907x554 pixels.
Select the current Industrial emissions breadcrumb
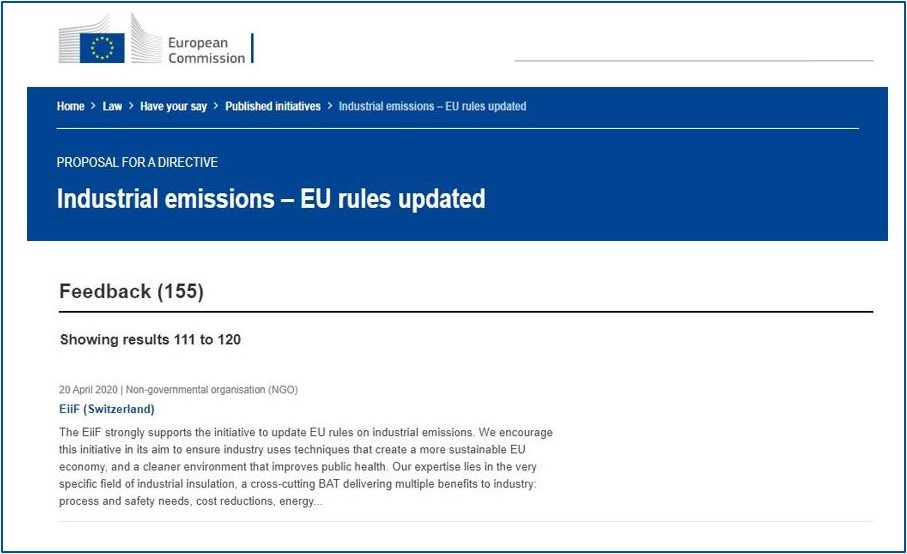tap(433, 106)
